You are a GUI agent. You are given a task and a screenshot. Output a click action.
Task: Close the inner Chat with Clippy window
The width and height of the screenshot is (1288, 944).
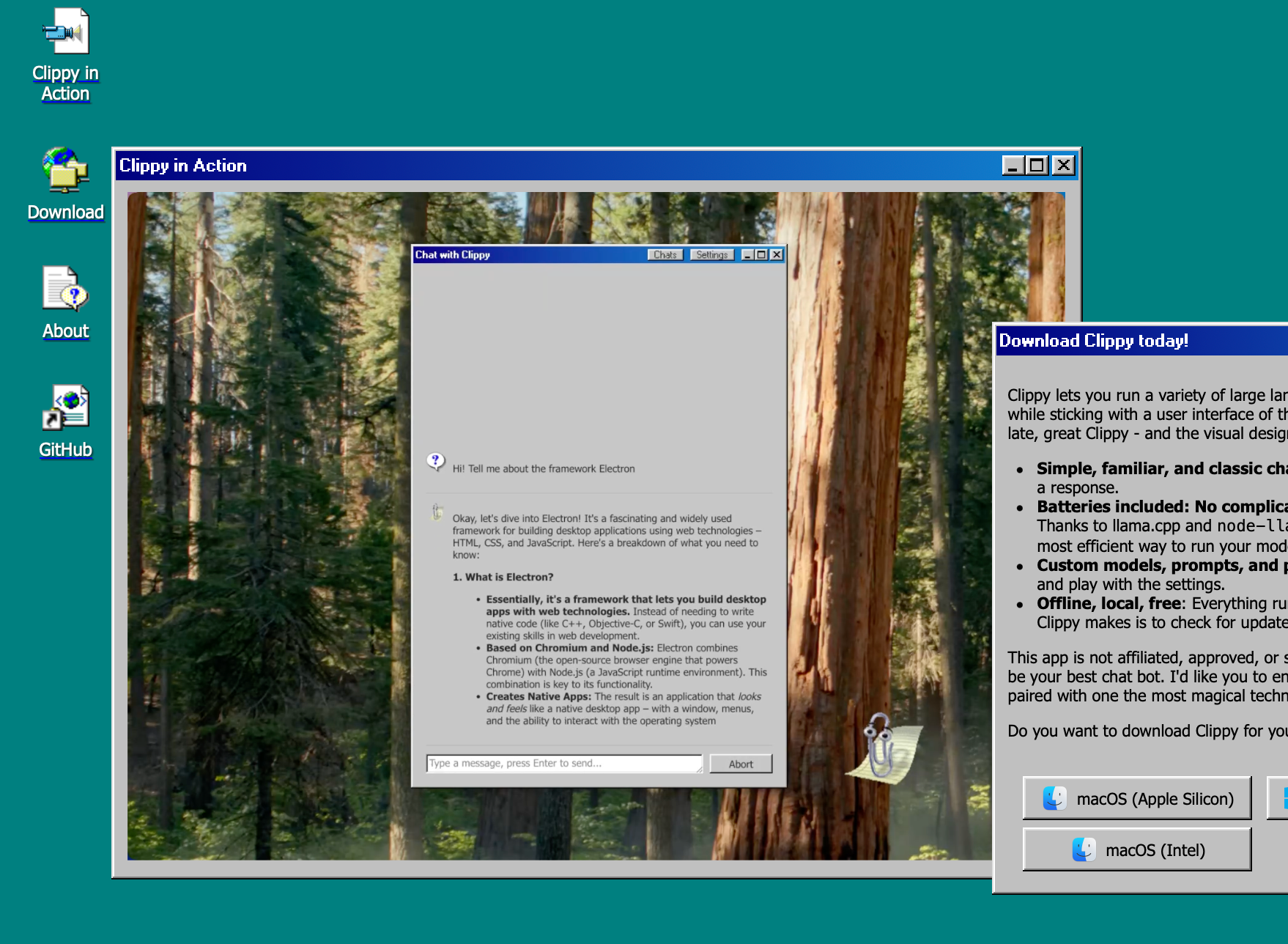pos(777,255)
